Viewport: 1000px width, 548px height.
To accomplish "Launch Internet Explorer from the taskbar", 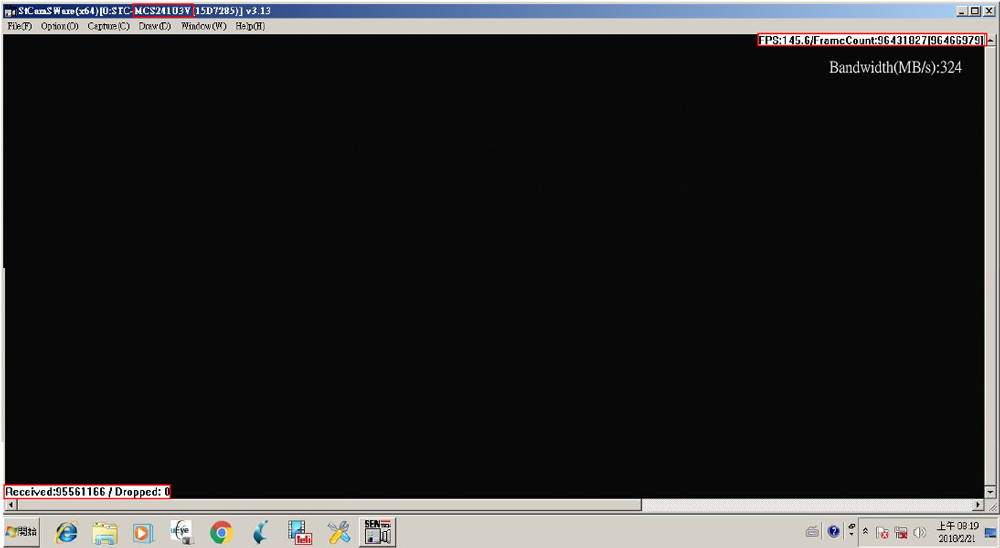I will pyautogui.click(x=67, y=532).
